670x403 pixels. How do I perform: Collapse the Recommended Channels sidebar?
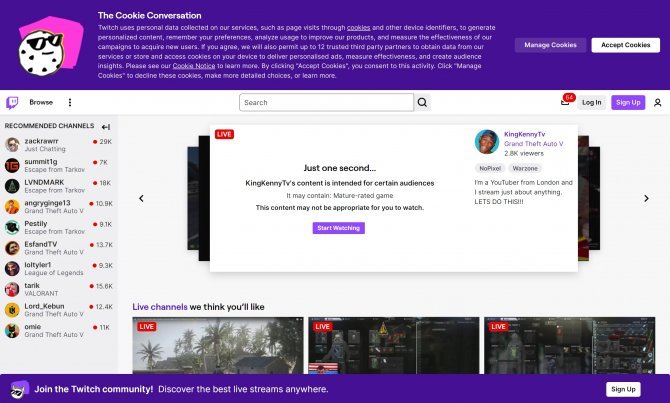click(x=106, y=126)
